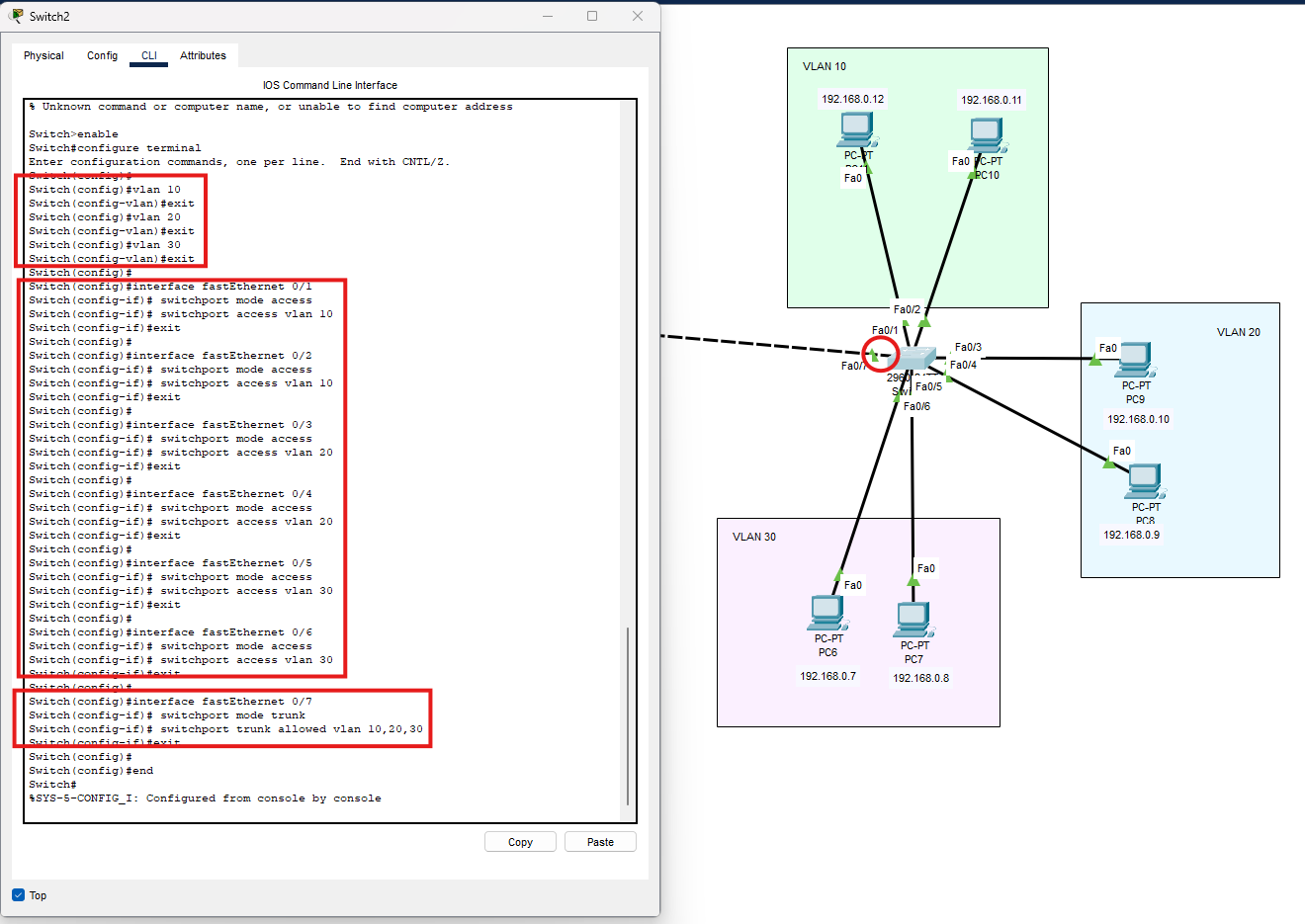The height and width of the screenshot is (924, 1305).
Task: Click the Fa0/1 port label
Action: [x=885, y=330]
